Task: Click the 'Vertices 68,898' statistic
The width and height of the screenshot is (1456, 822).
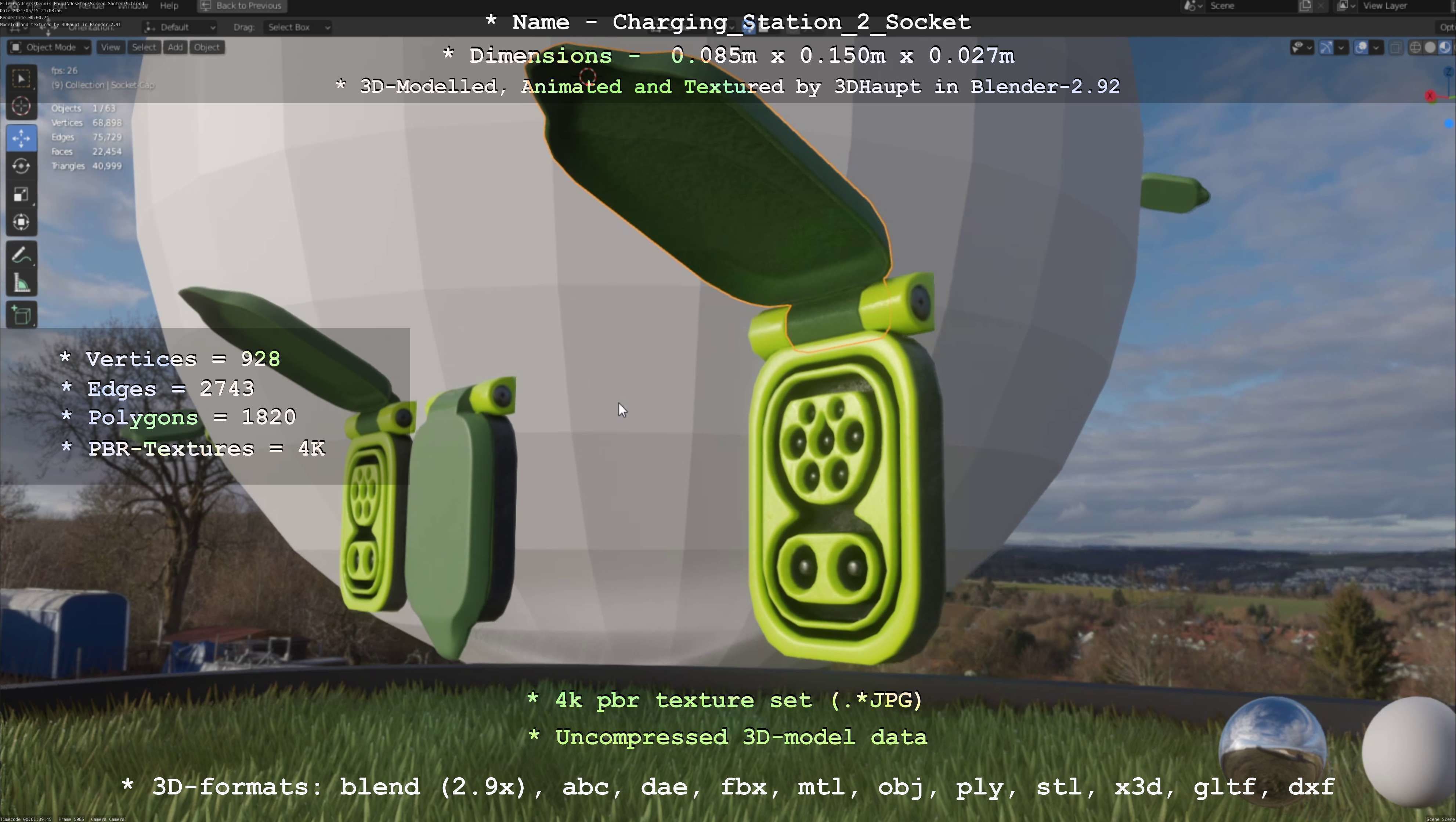Action: (86, 123)
